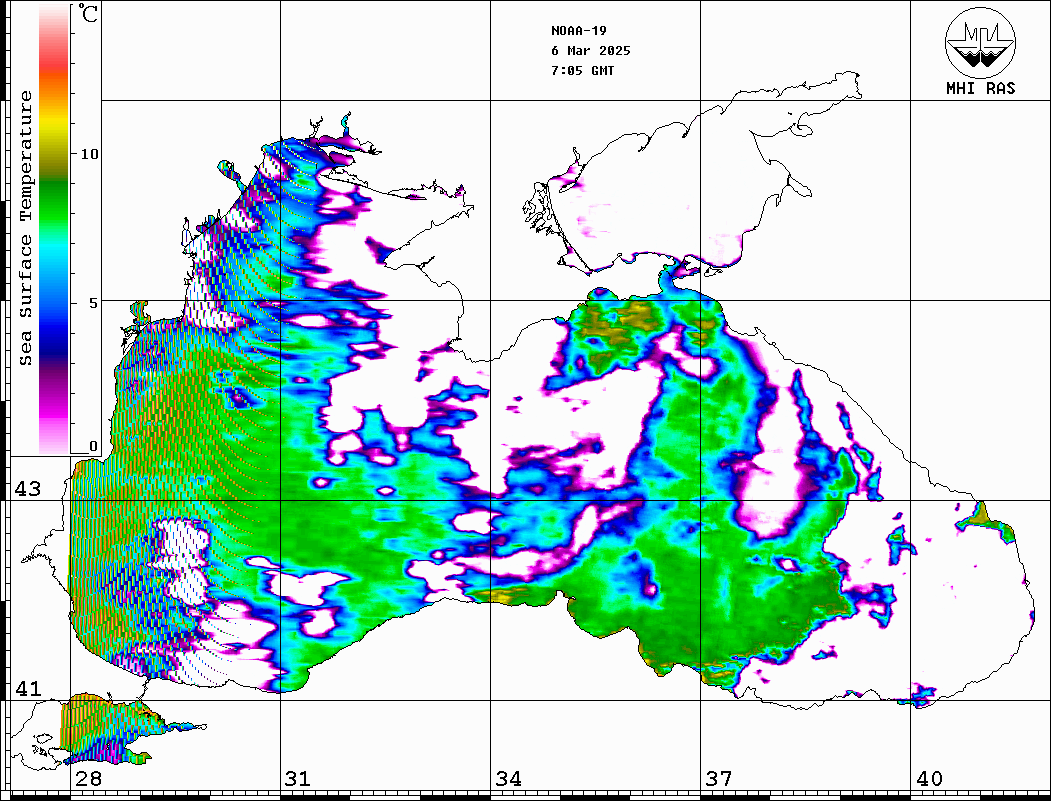This screenshot has width=1051, height=801.
Task: Click the temperature color scale bar
Action: point(54,229)
